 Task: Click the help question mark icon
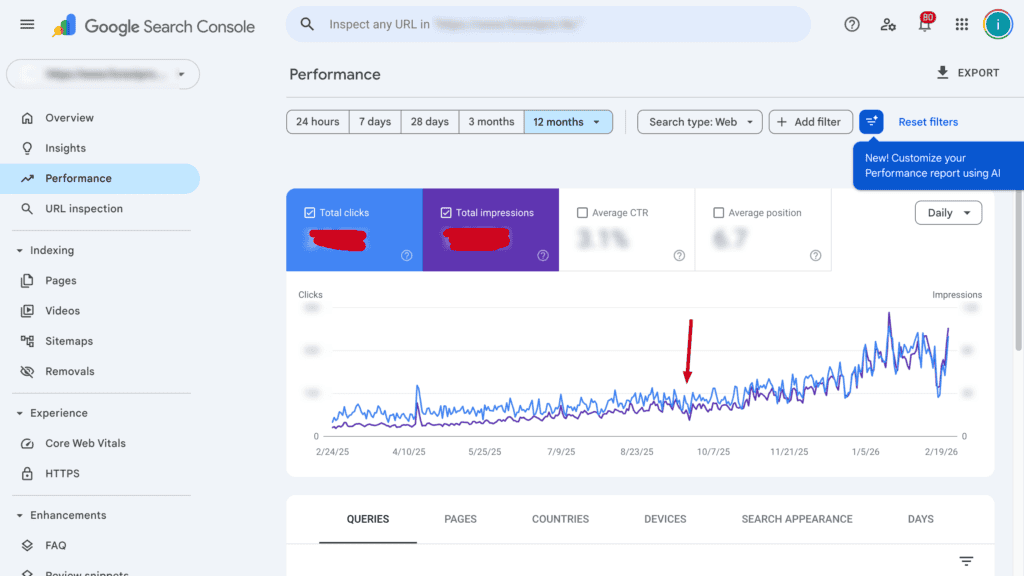click(x=852, y=24)
